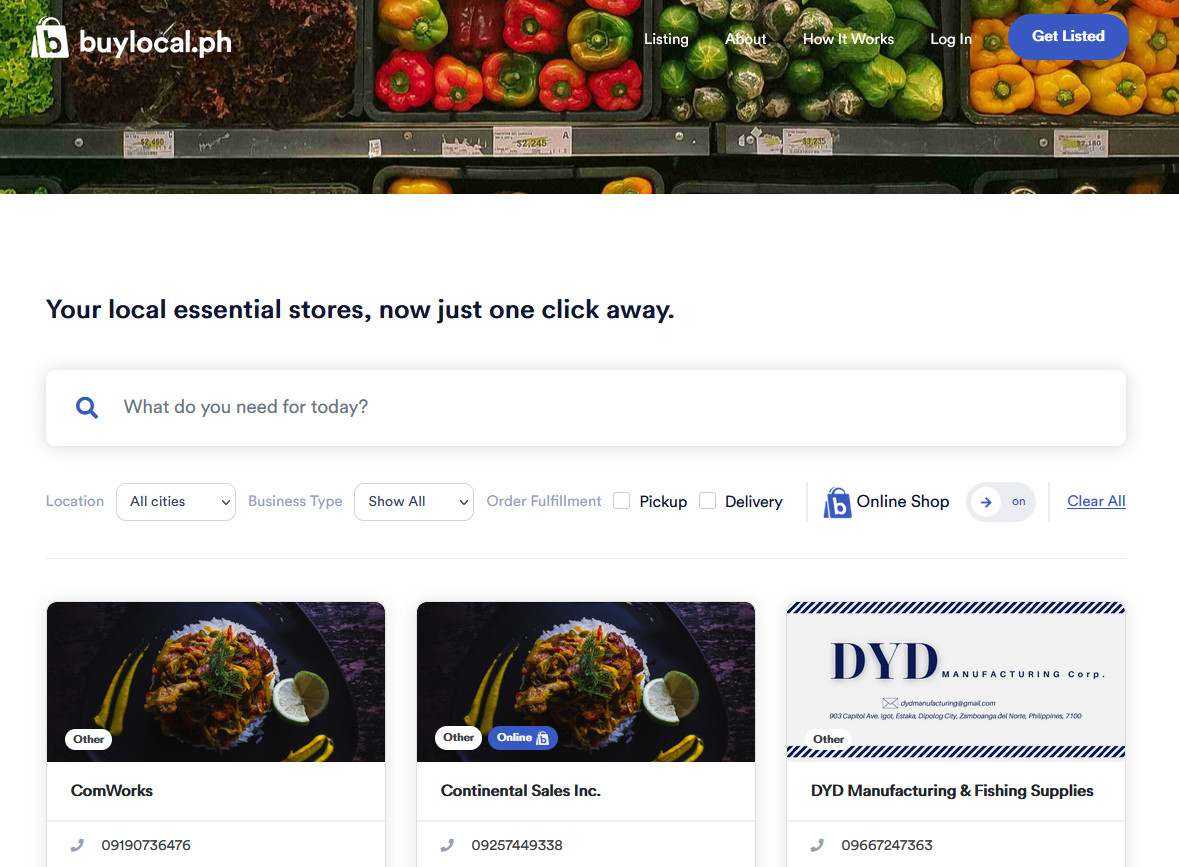Image resolution: width=1179 pixels, height=867 pixels.
Task: Enable the Delivery checkbox
Action: coord(708,501)
